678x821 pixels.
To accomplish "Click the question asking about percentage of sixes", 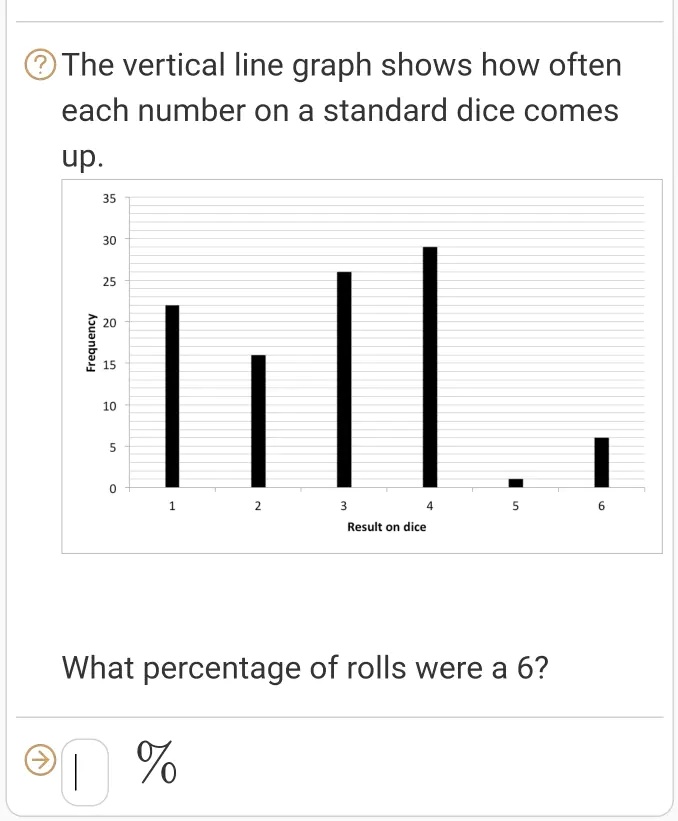I will pos(305,668).
